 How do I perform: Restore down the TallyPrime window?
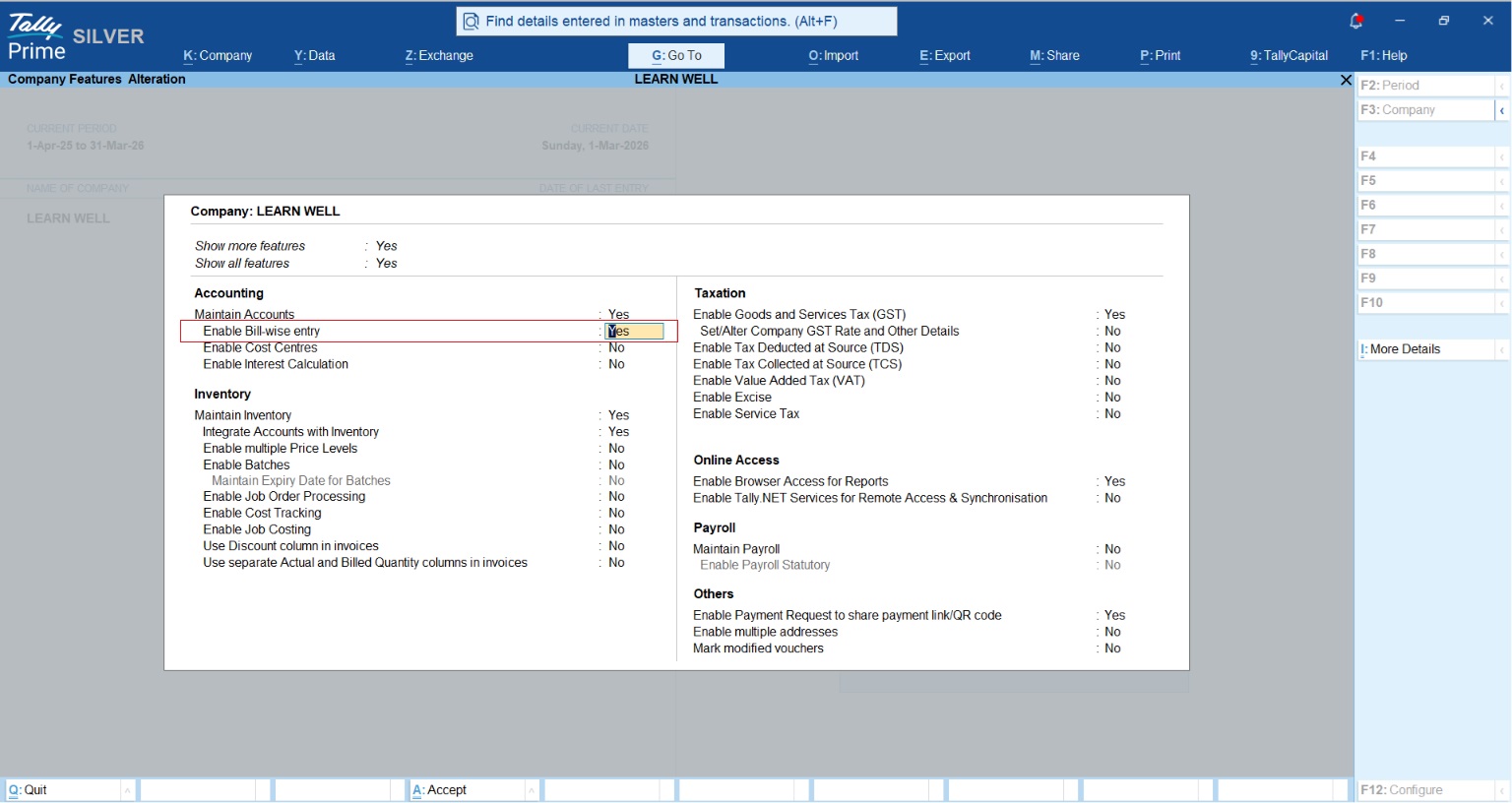1444,21
